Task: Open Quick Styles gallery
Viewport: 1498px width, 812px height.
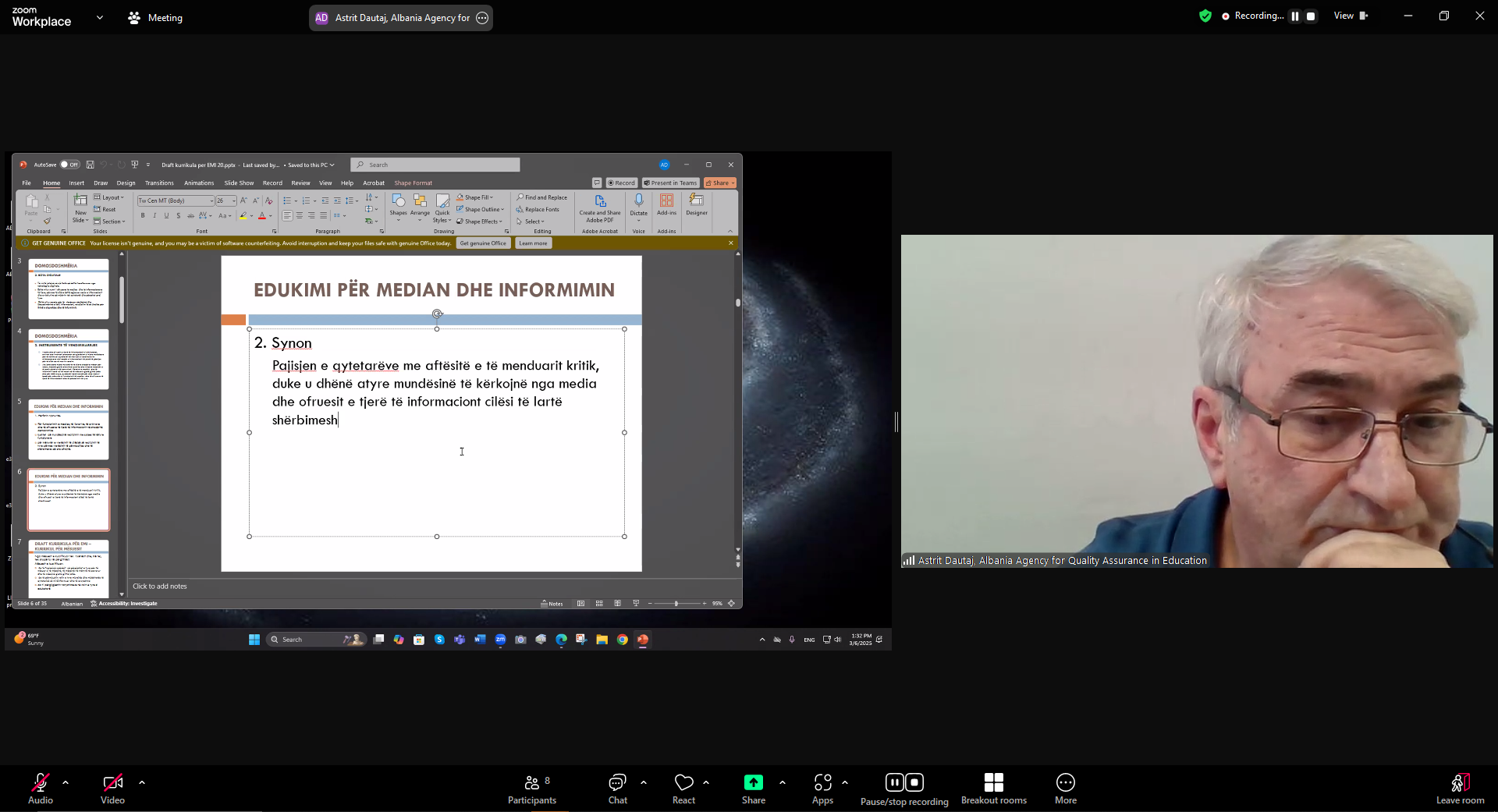Action: (442, 207)
